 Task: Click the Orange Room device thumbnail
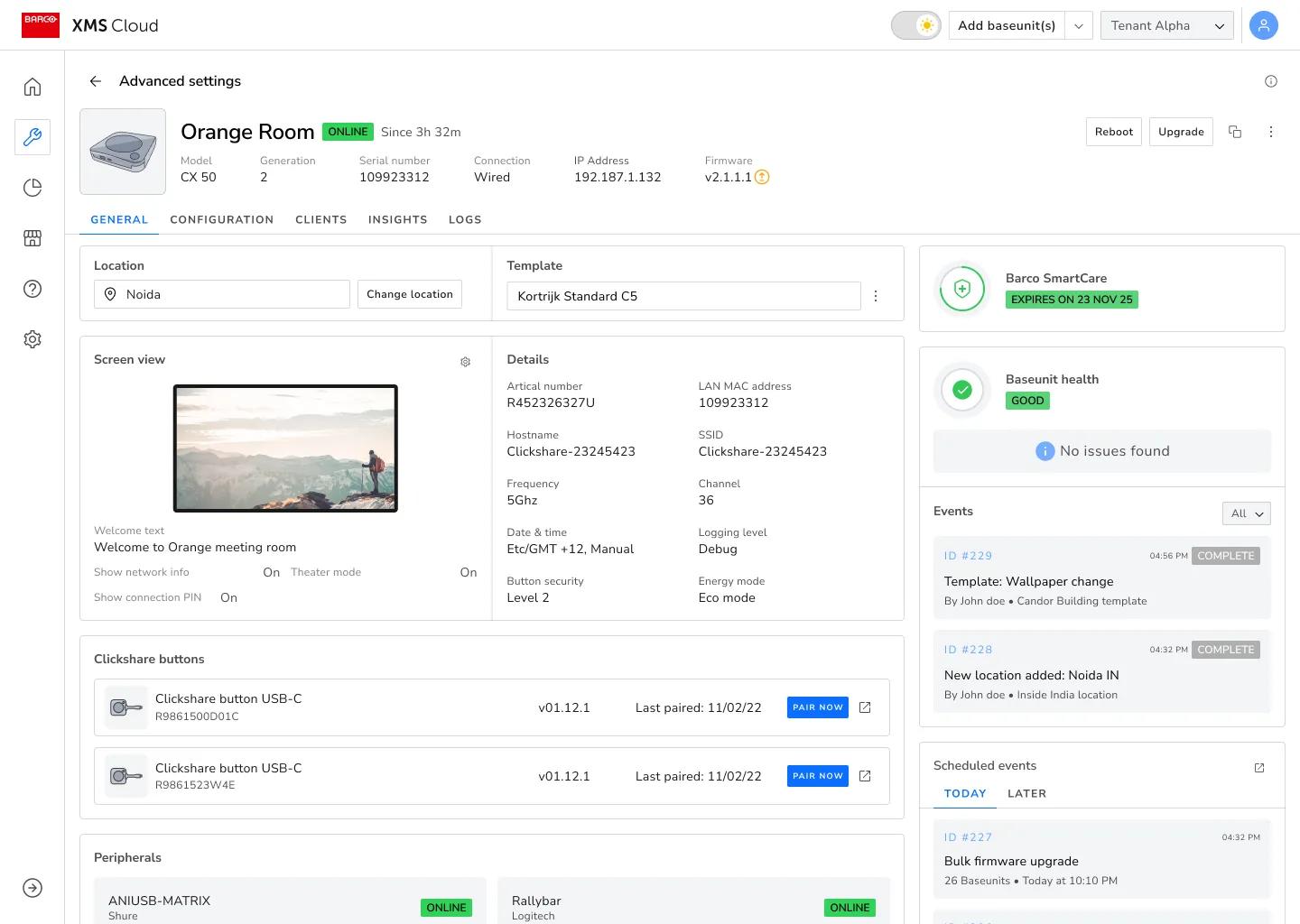pyautogui.click(x=123, y=152)
